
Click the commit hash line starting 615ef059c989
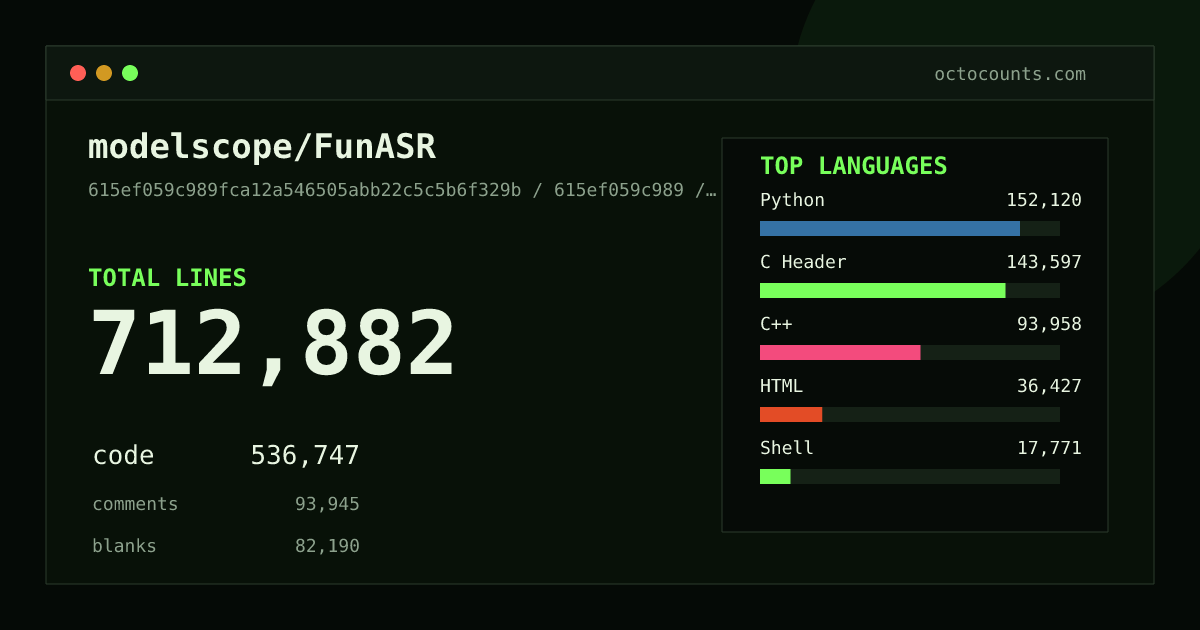click(402, 190)
